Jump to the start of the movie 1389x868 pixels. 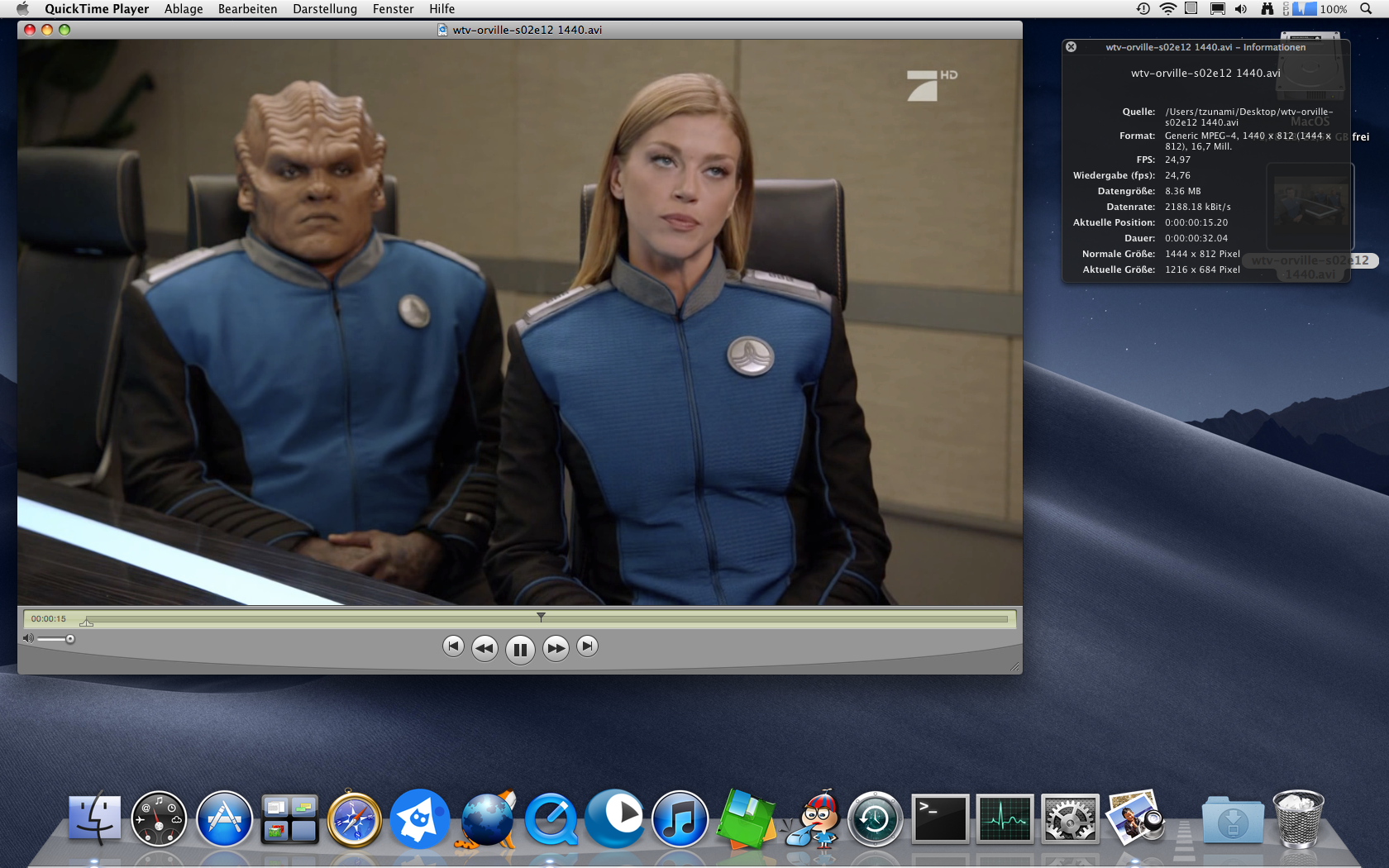(x=453, y=646)
